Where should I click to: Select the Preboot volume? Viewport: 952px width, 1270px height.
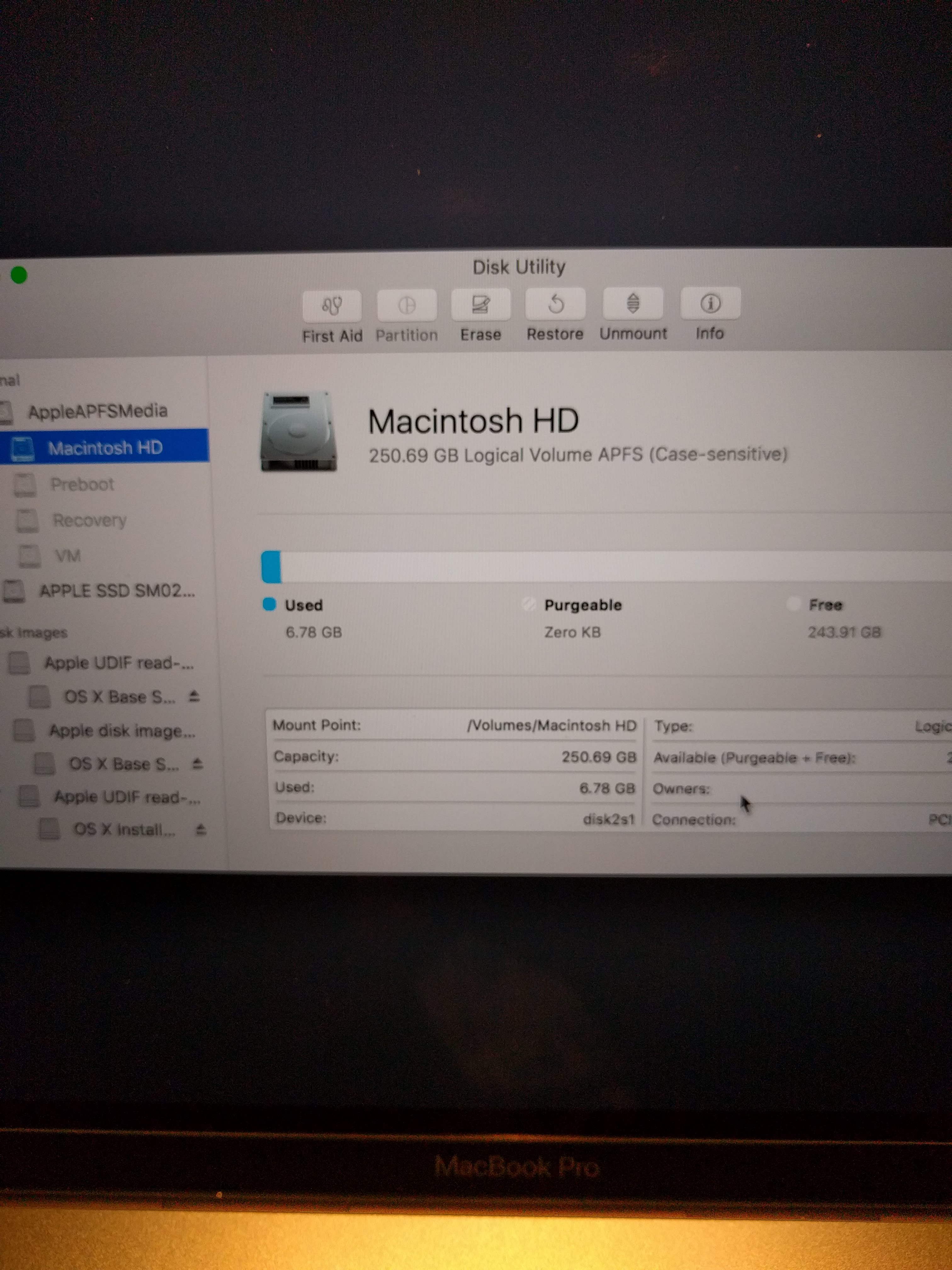pos(82,484)
